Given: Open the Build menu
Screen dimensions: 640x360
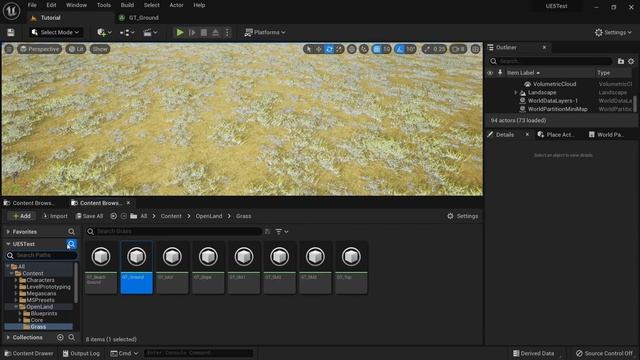Looking at the screenshot, I should click(x=127, y=5).
